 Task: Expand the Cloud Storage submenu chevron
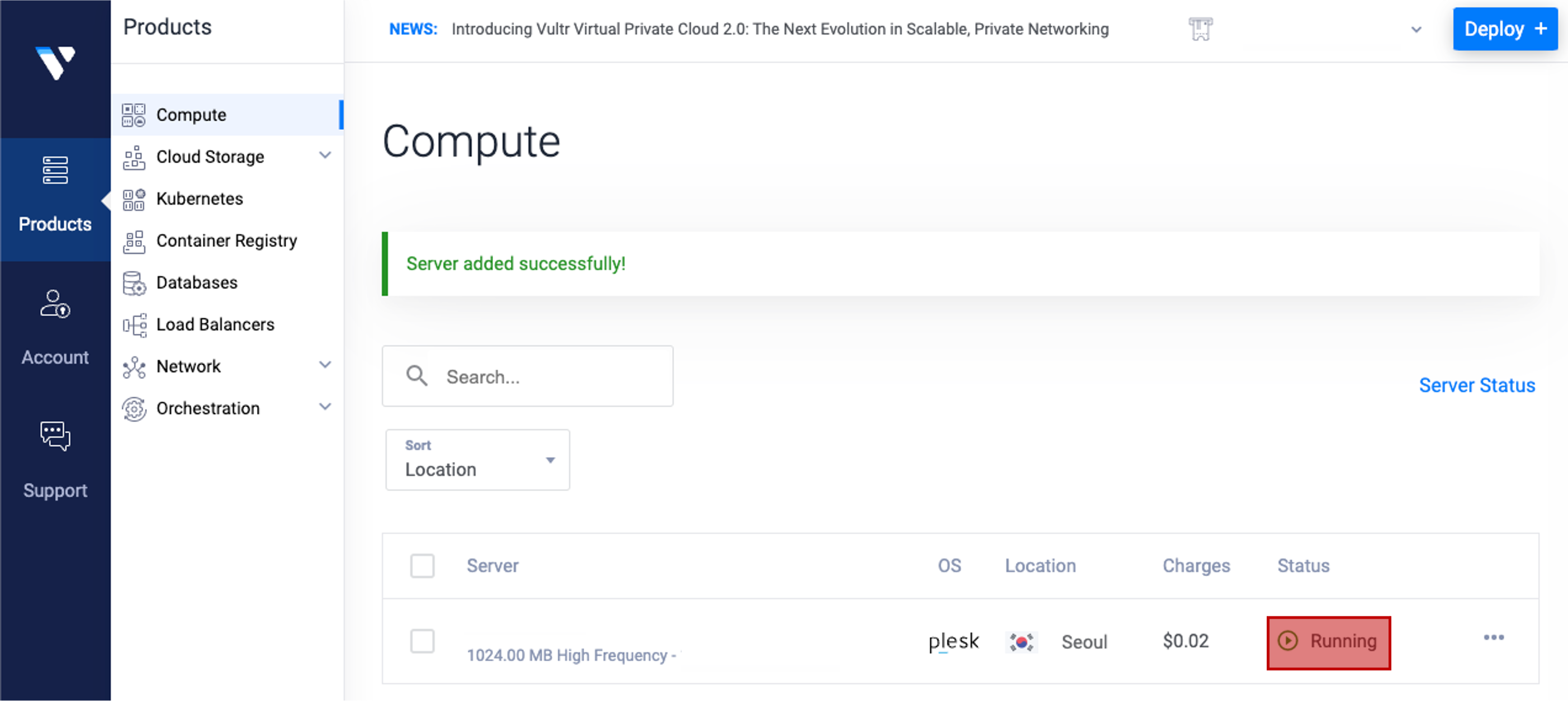pos(325,156)
